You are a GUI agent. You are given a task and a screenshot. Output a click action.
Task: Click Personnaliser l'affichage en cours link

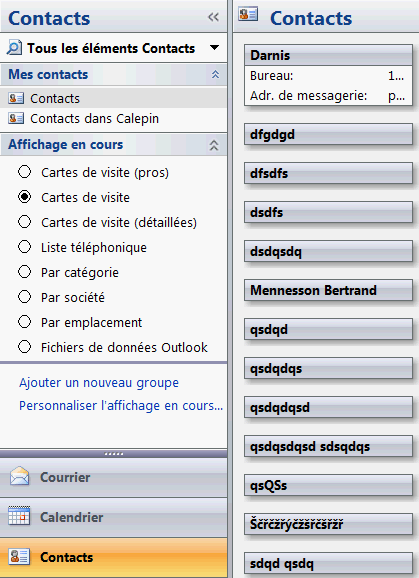pos(121,405)
